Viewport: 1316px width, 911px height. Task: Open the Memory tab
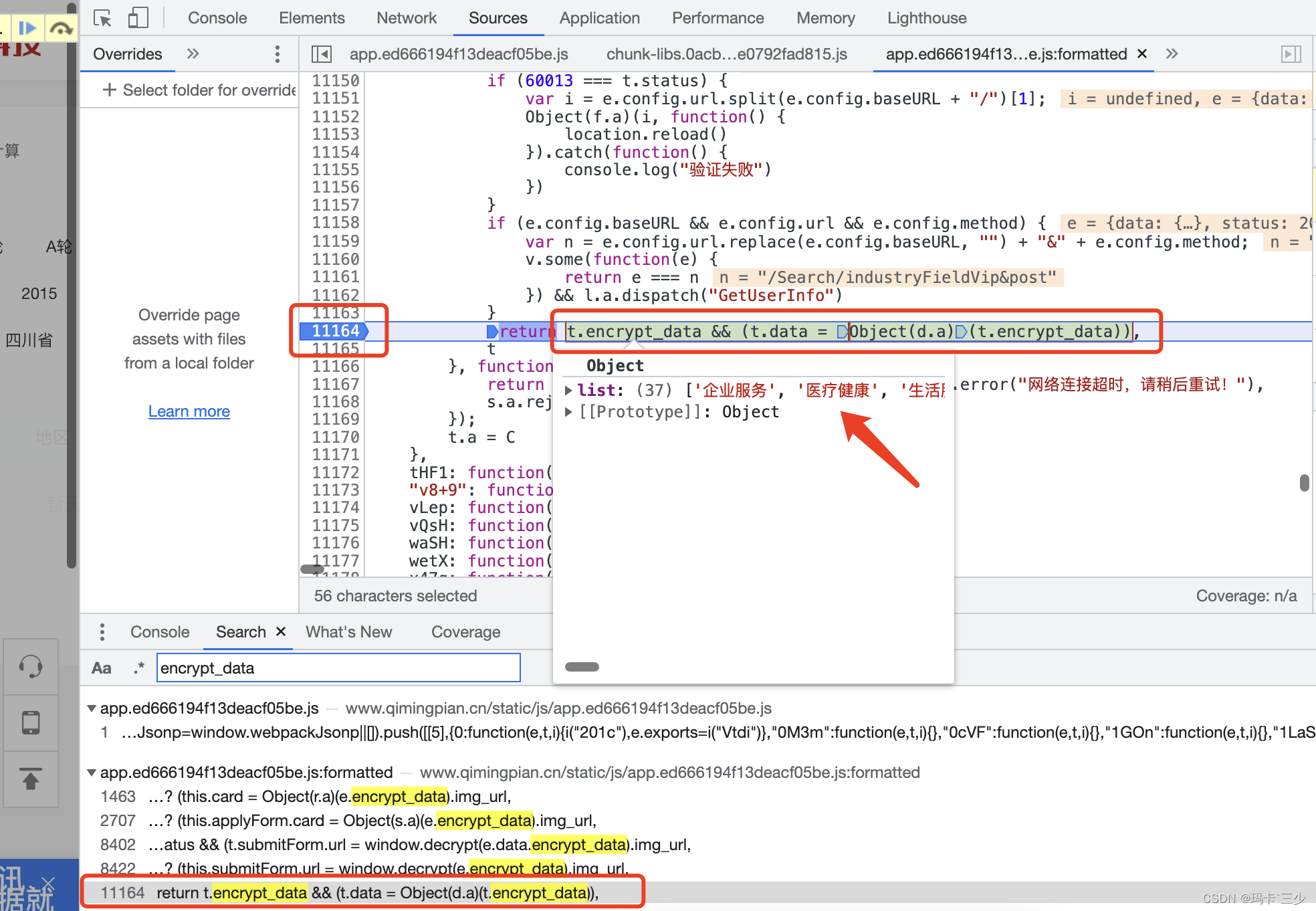pyautogui.click(x=826, y=18)
